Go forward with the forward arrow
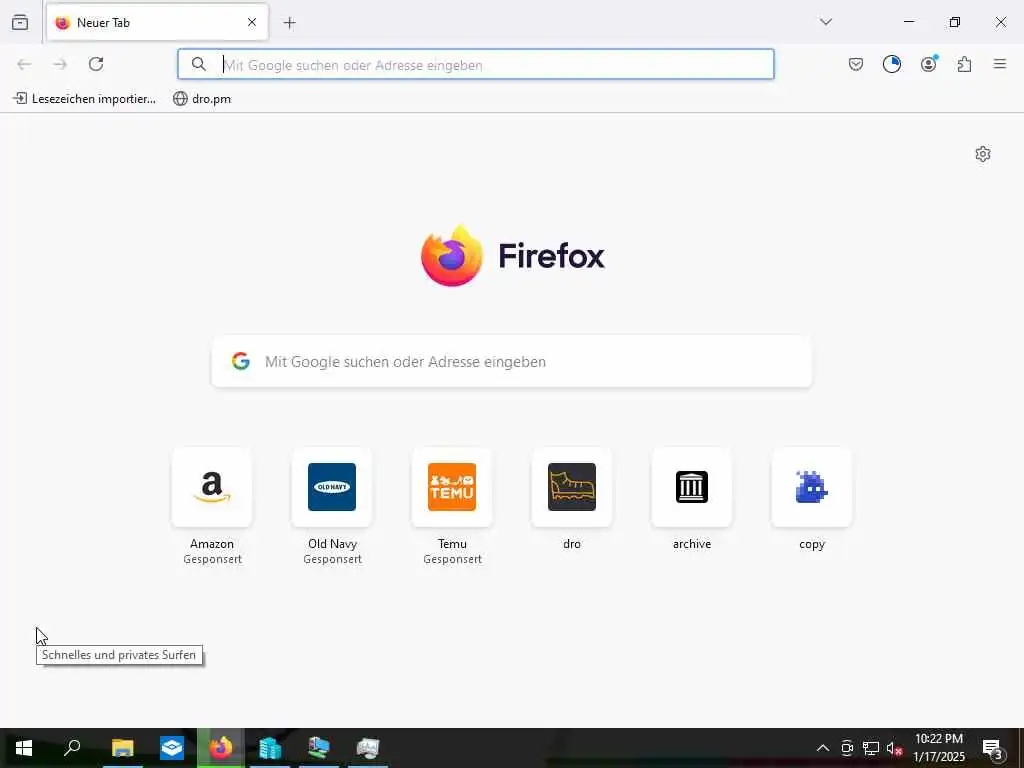This screenshot has width=1024, height=768. point(60,64)
